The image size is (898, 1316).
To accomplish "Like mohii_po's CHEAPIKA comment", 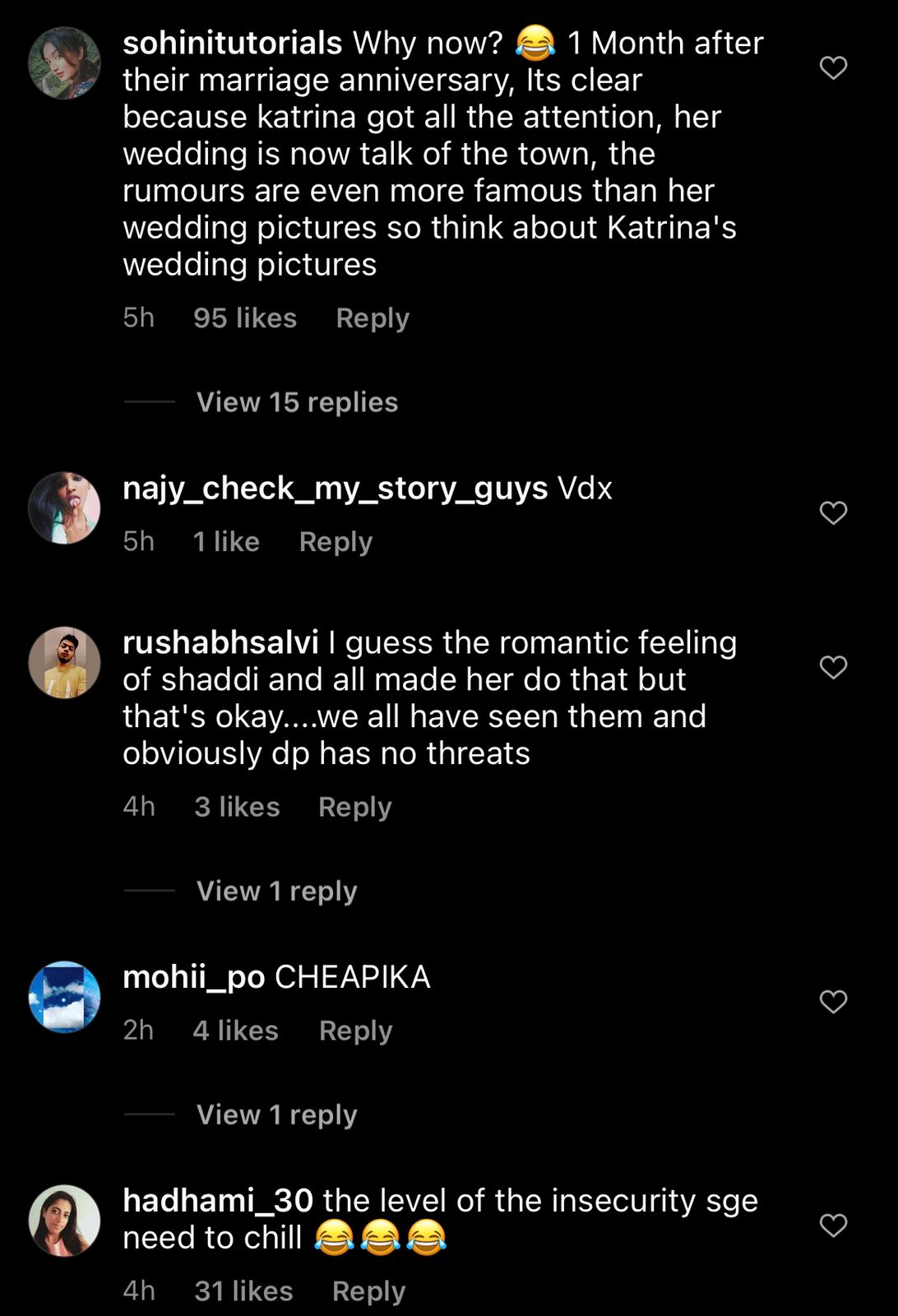I will (833, 1002).
